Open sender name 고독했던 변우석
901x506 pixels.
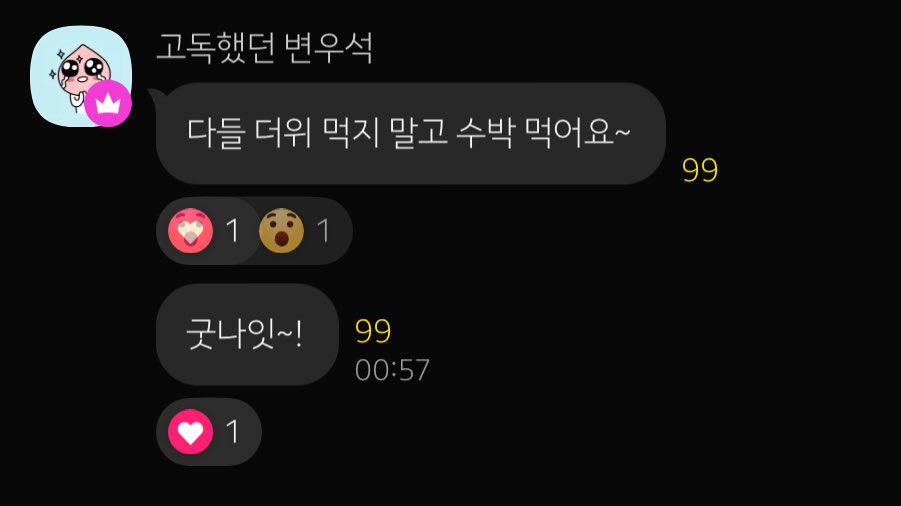[264, 47]
